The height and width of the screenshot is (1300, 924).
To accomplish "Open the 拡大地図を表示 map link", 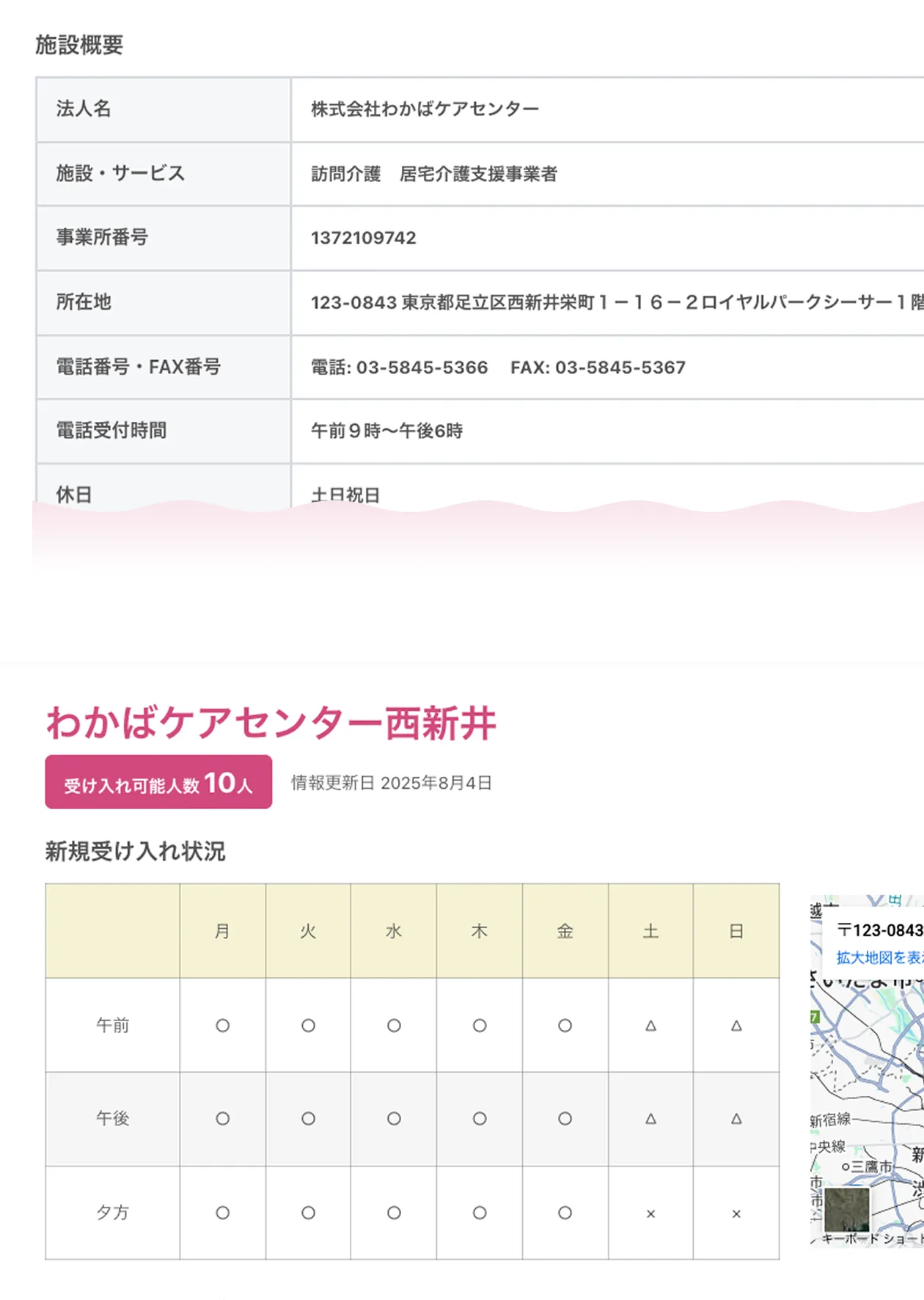I will [x=879, y=957].
